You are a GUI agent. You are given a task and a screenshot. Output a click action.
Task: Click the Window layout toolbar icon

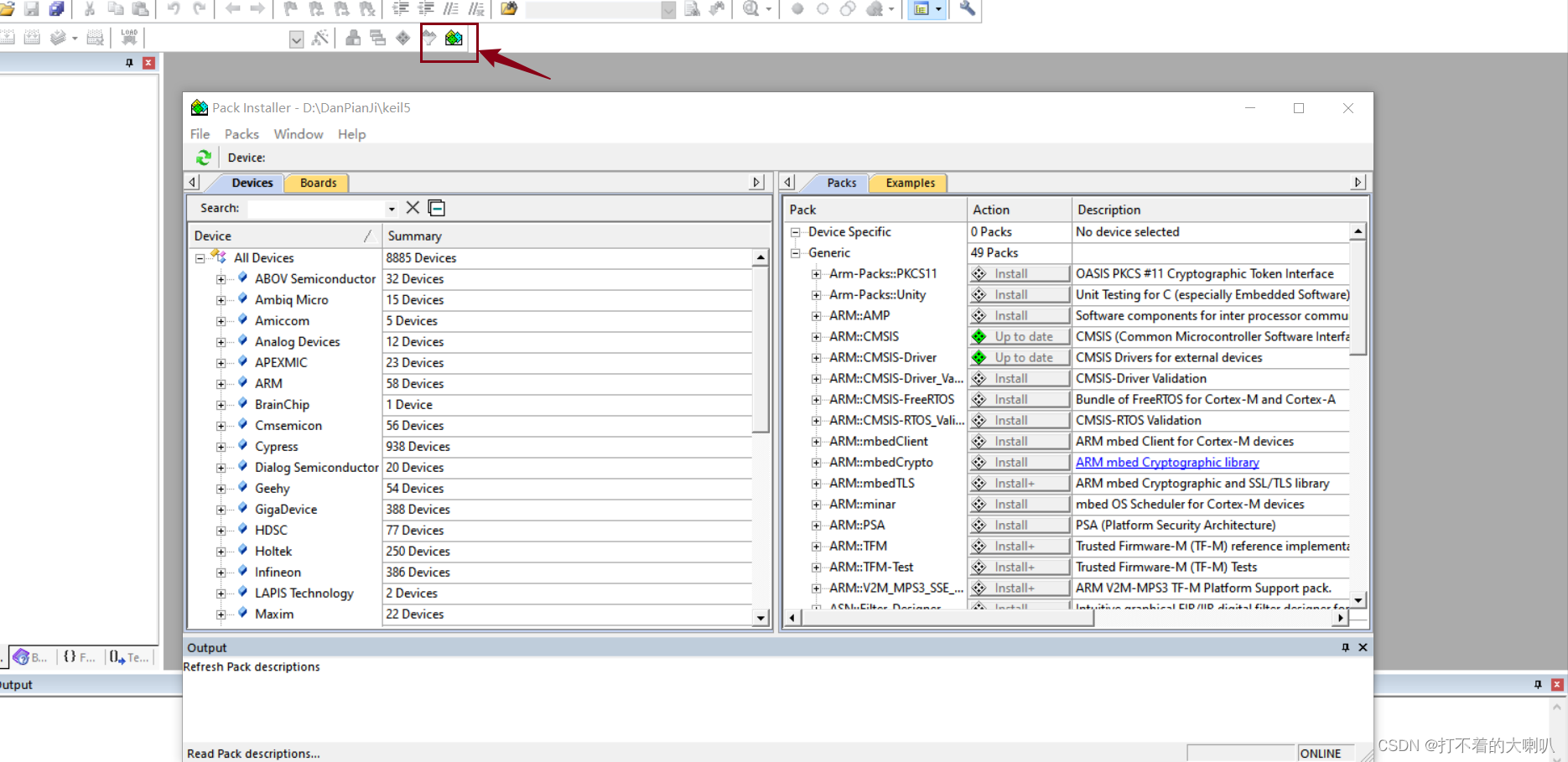coord(922,9)
